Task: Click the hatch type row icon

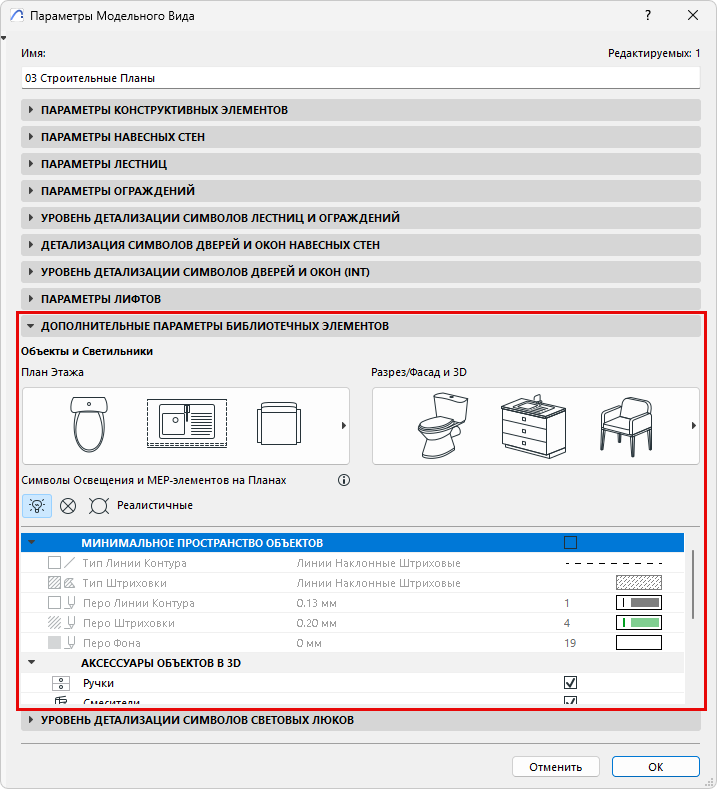Action: pyautogui.click(x=62, y=583)
